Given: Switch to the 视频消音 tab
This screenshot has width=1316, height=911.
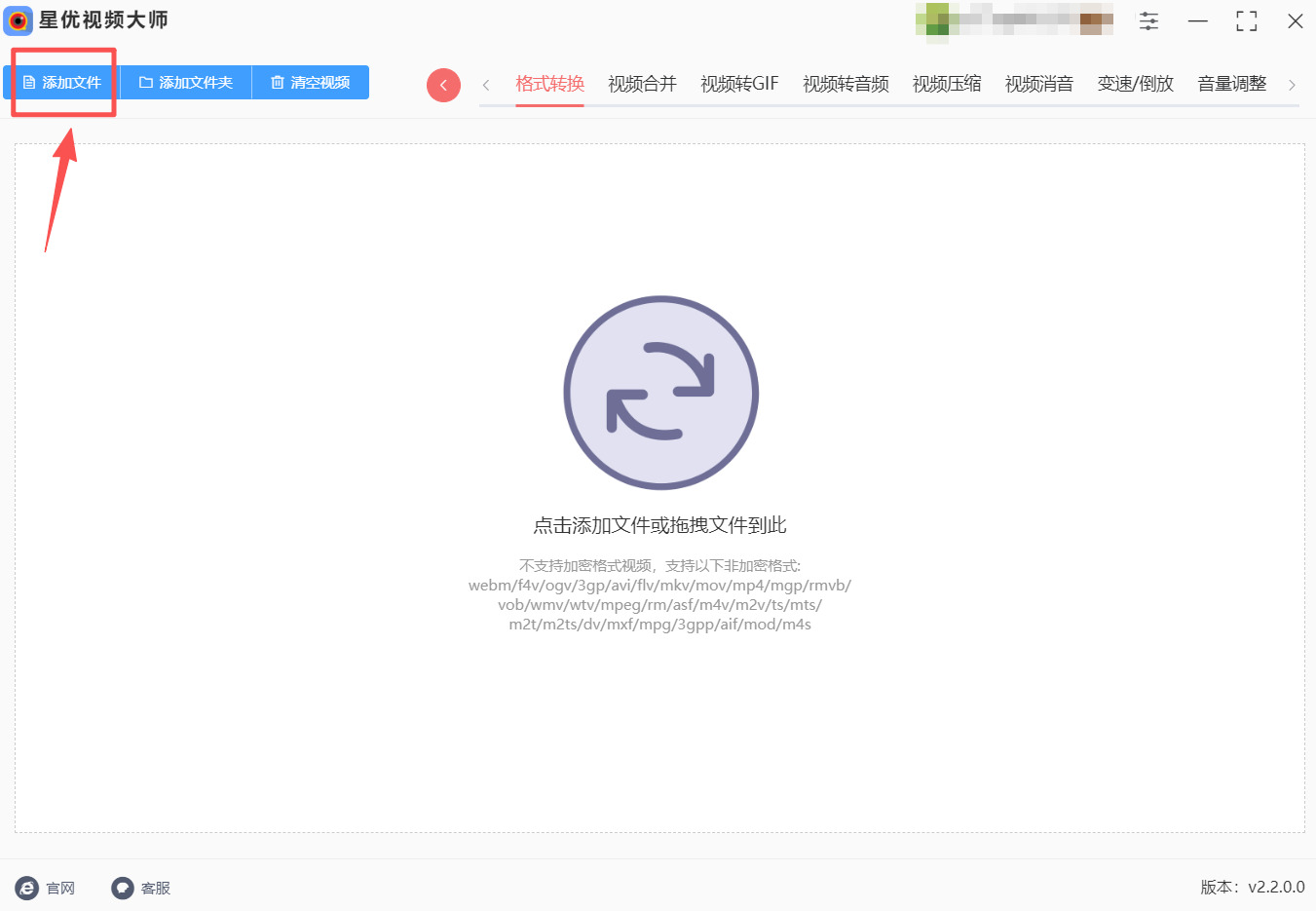Looking at the screenshot, I should [x=1038, y=84].
